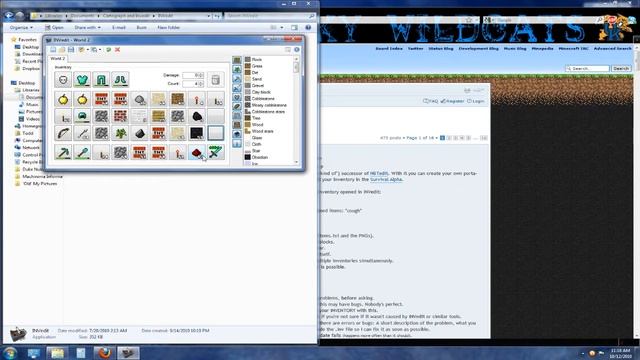This screenshot has height=360, width=640.
Task: Select the redstone dust hotbar slot
Action: pos(197,152)
